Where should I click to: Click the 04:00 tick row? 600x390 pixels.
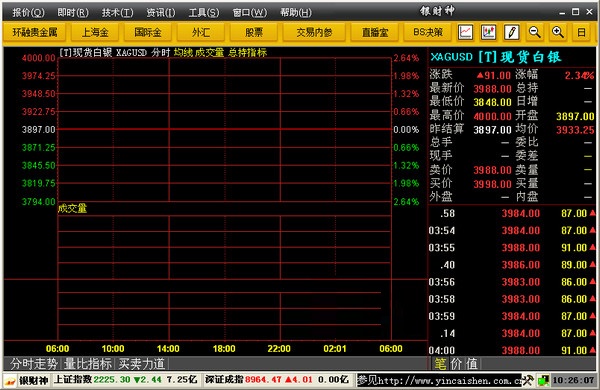[x=512, y=350]
